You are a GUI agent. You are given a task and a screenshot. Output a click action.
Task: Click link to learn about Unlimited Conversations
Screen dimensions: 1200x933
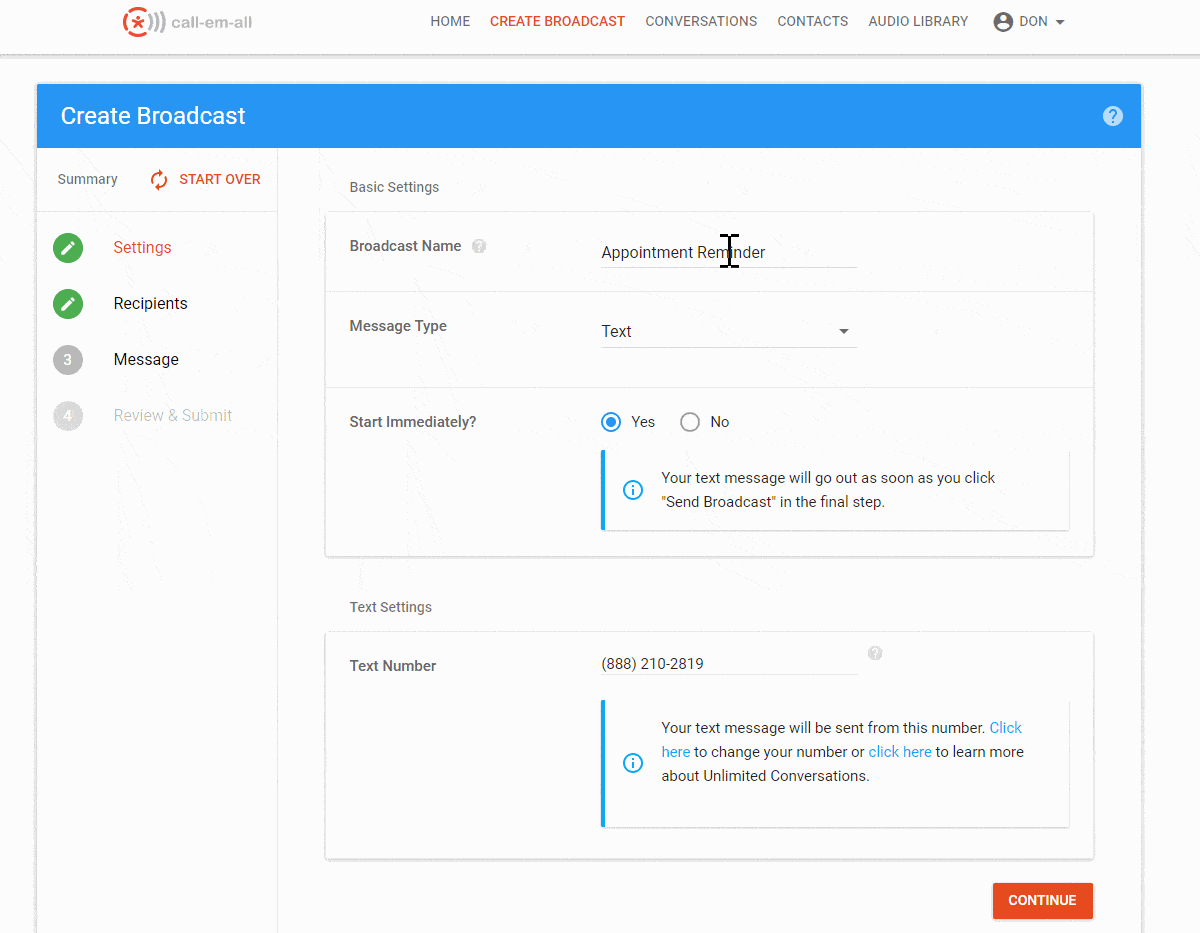click(x=900, y=752)
